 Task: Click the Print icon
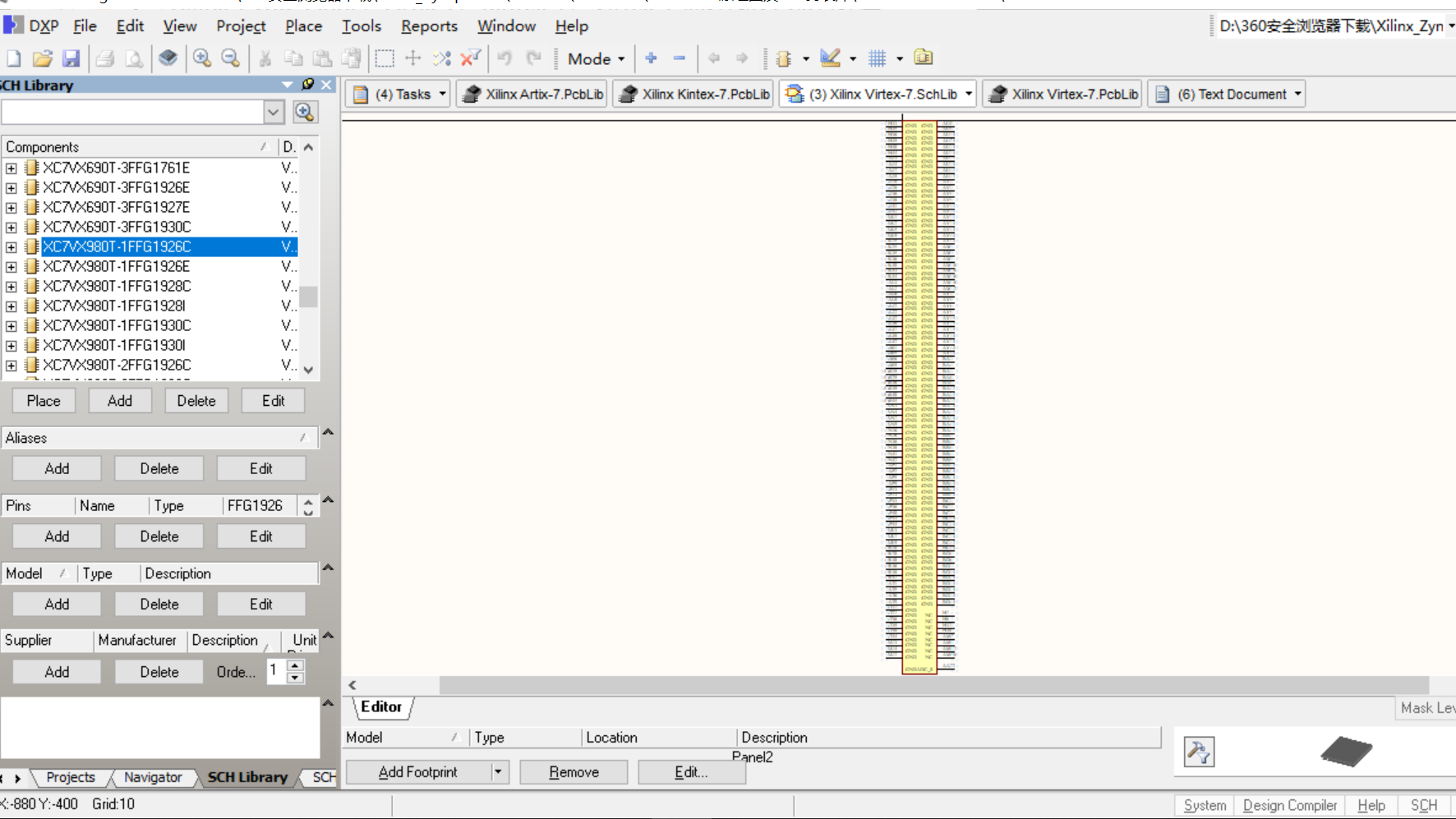(104, 58)
